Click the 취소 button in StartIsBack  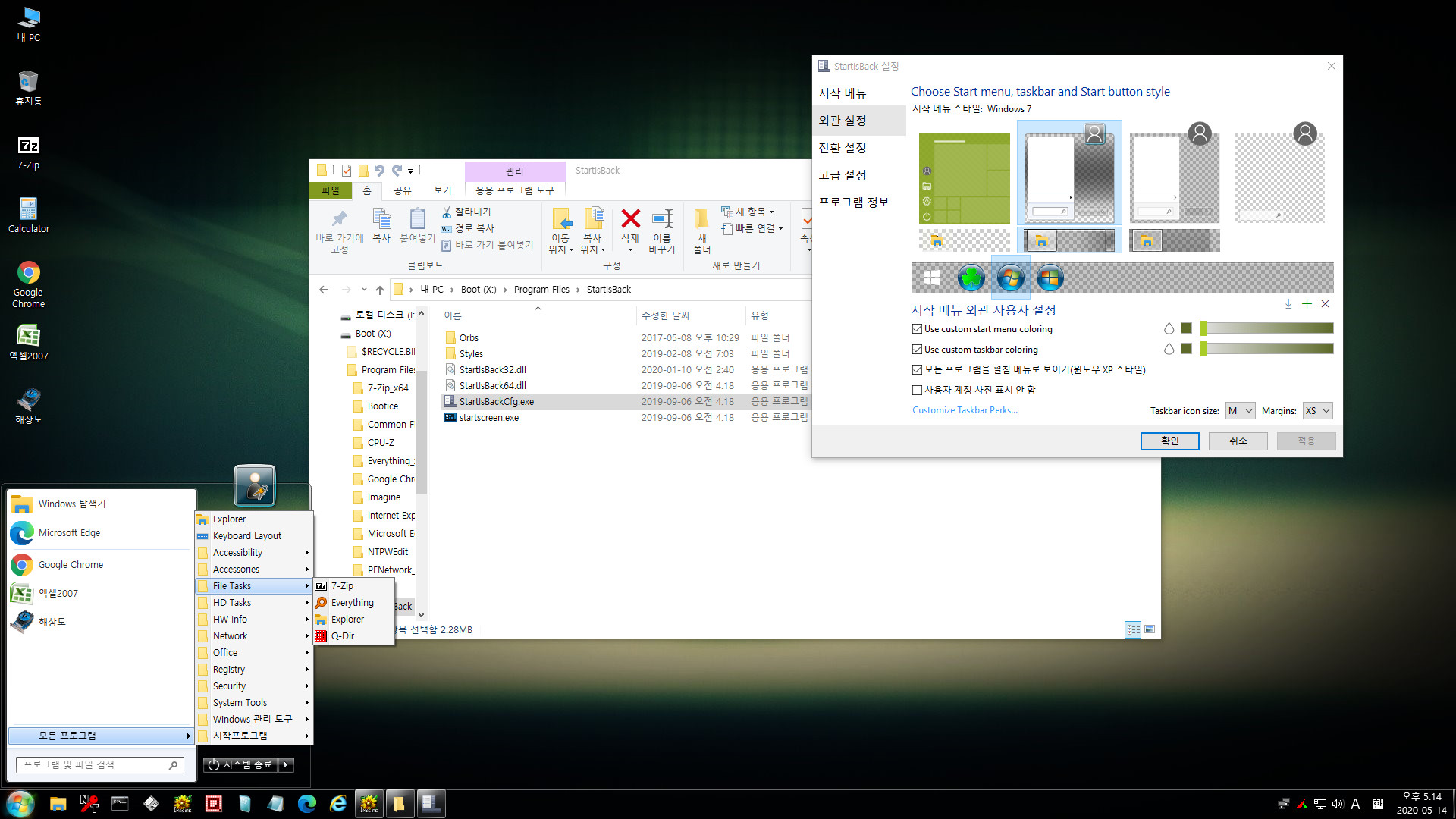coord(1238,441)
